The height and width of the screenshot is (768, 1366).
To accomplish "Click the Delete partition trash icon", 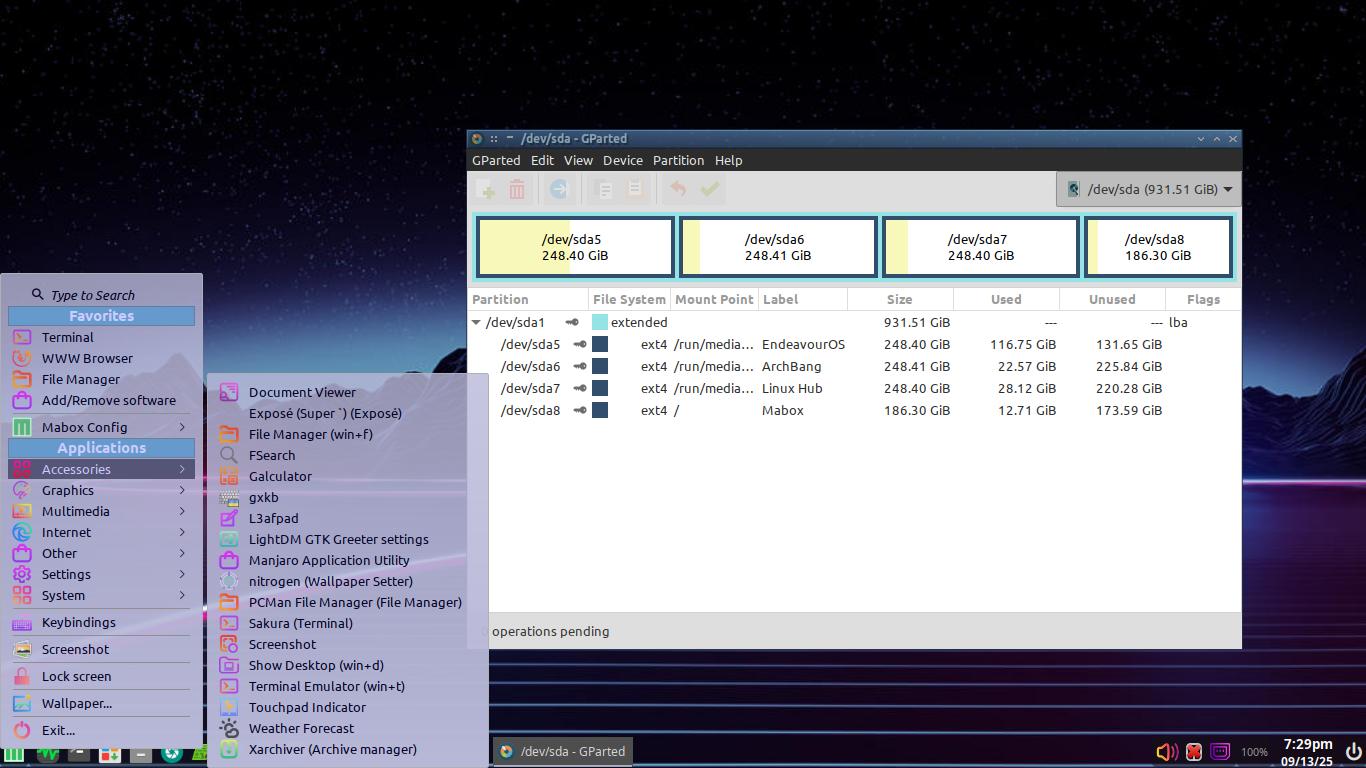I will click(x=517, y=190).
